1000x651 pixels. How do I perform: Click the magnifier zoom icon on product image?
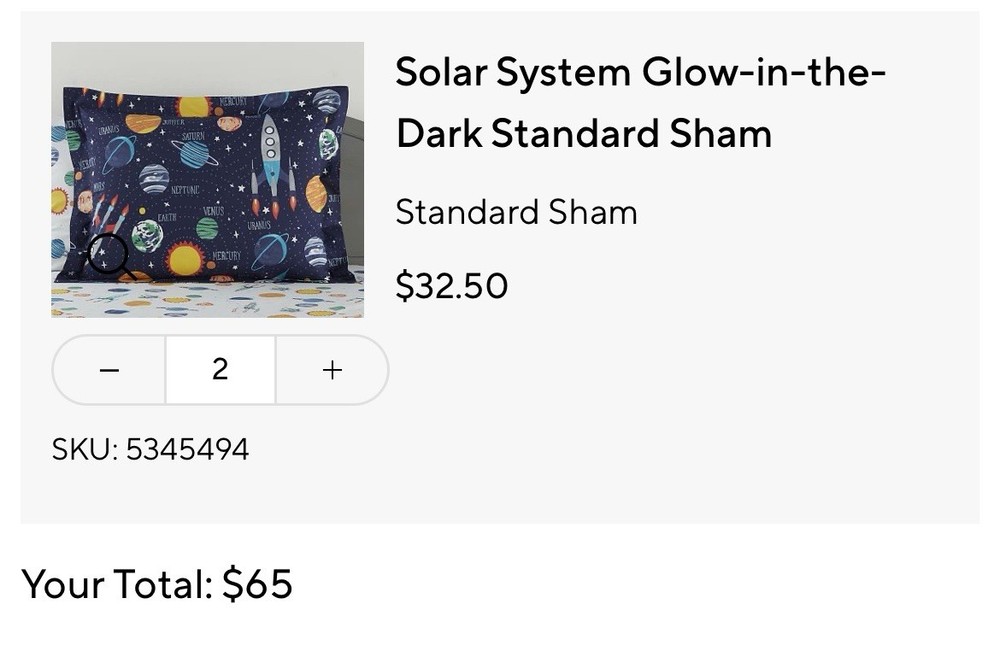click(x=108, y=255)
